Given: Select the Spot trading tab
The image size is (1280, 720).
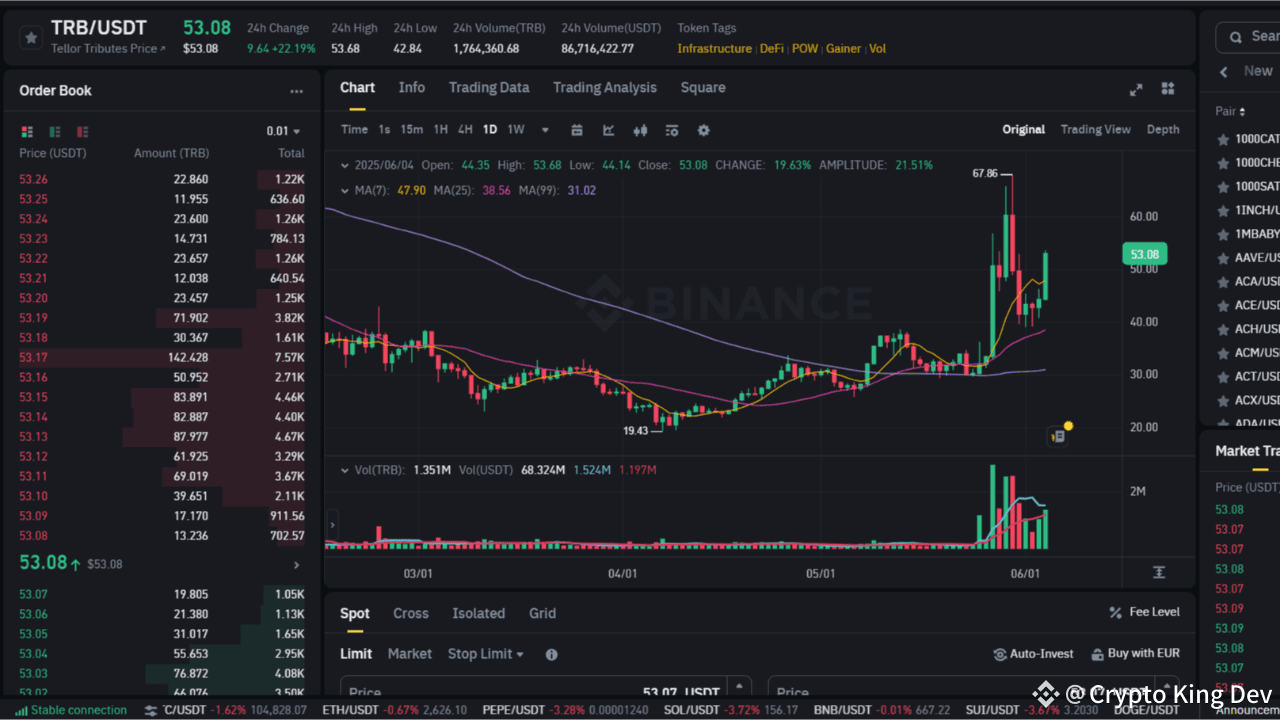Looking at the screenshot, I should (354, 614).
